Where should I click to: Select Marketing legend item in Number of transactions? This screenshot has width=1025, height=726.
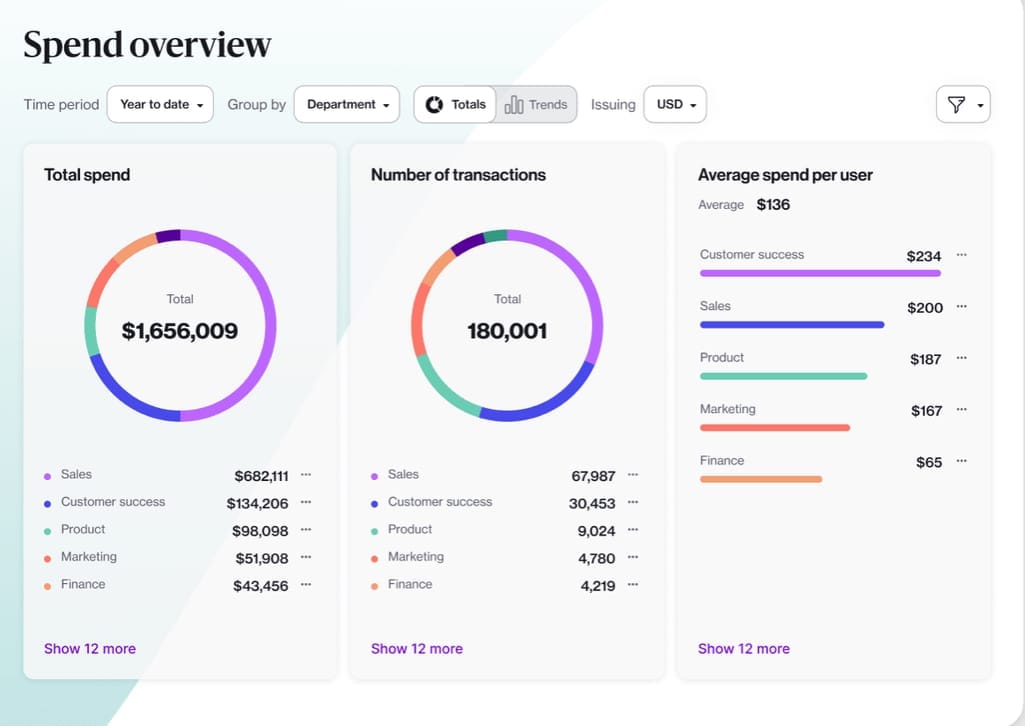tap(416, 557)
